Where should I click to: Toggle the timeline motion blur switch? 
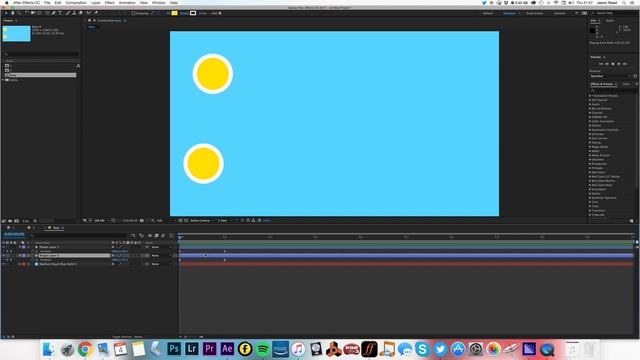point(163,236)
